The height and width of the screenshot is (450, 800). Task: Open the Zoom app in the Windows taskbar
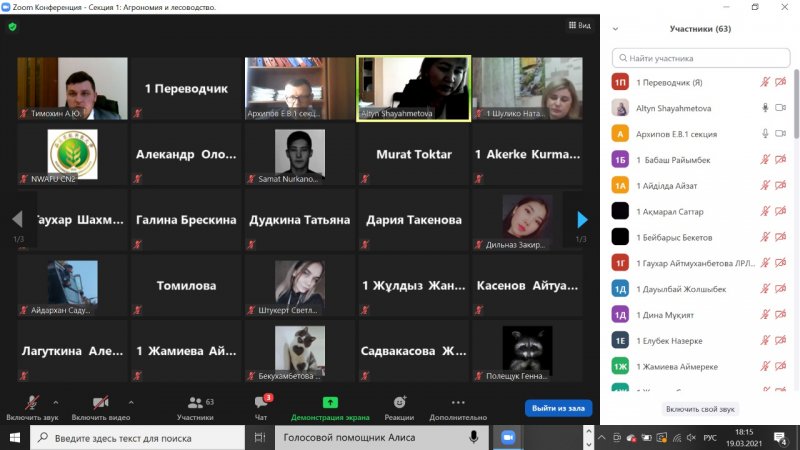coord(507,437)
